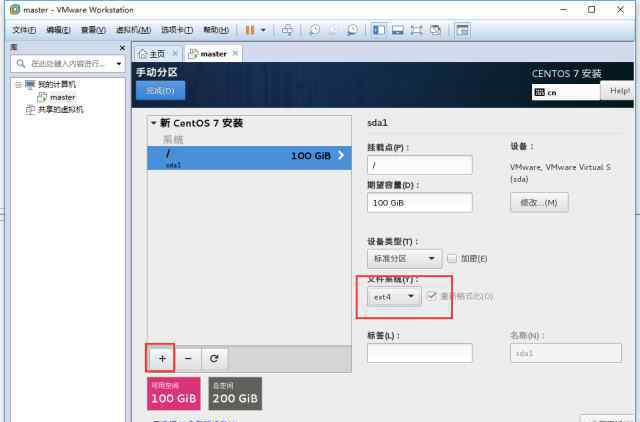This screenshot has height=422, width=640.
Task: Open the library search filter dropdown
Action: (119, 64)
